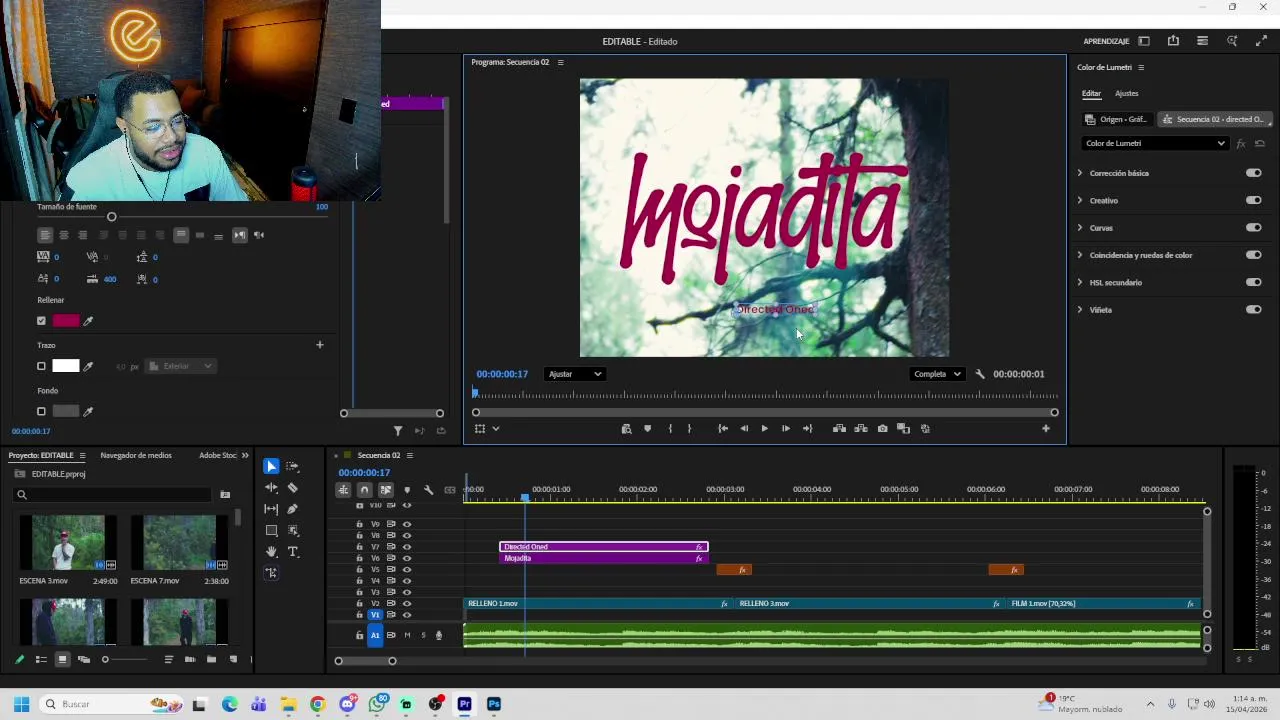
Task: Open the APRENDIZAJE workspace
Action: (x=1106, y=41)
